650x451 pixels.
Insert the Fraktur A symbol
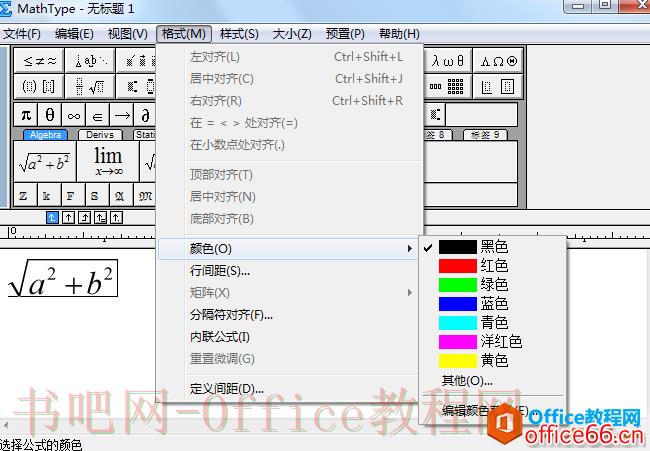click(x=119, y=195)
